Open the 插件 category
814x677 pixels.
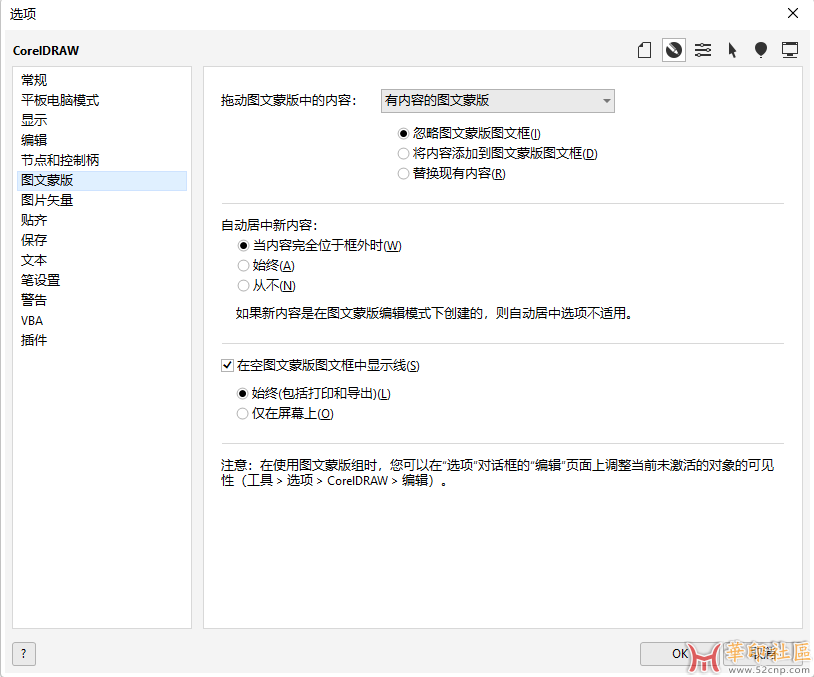(102, 341)
